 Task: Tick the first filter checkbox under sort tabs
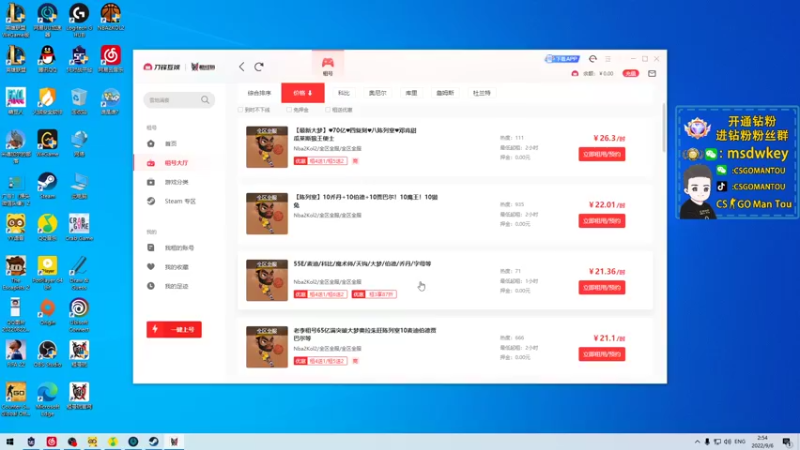click(240, 110)
